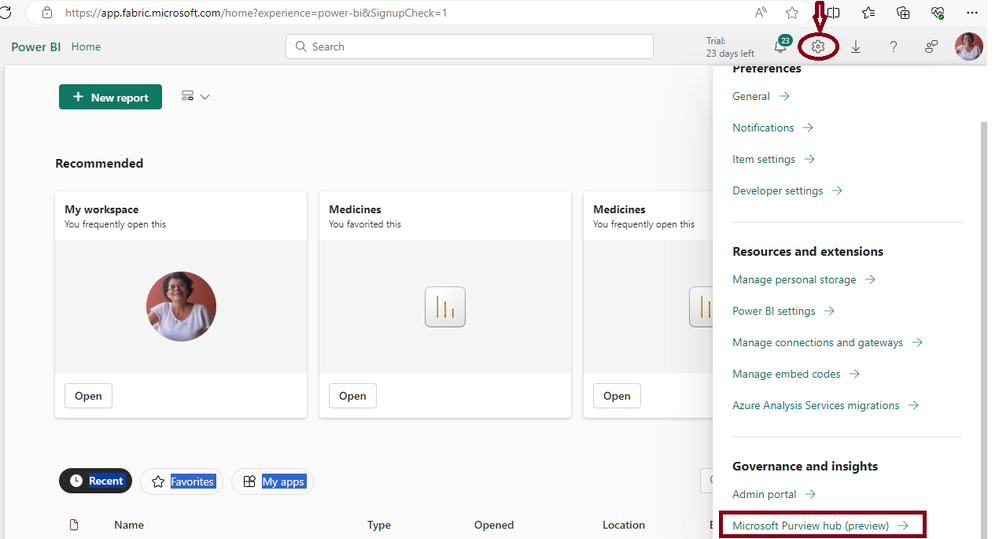This screenshot has height=539, width=999.
Task: Open Manage personal storage
Action: (x=804, y=279)
